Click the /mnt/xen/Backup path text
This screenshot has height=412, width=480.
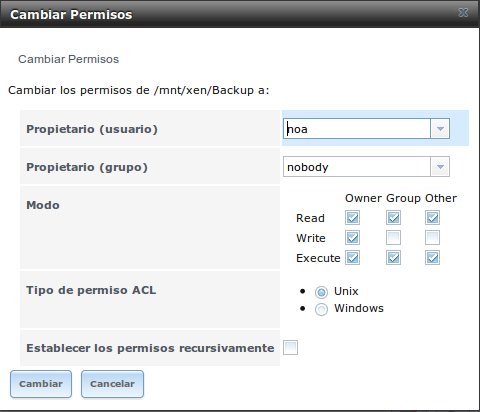tap(204, 90)
